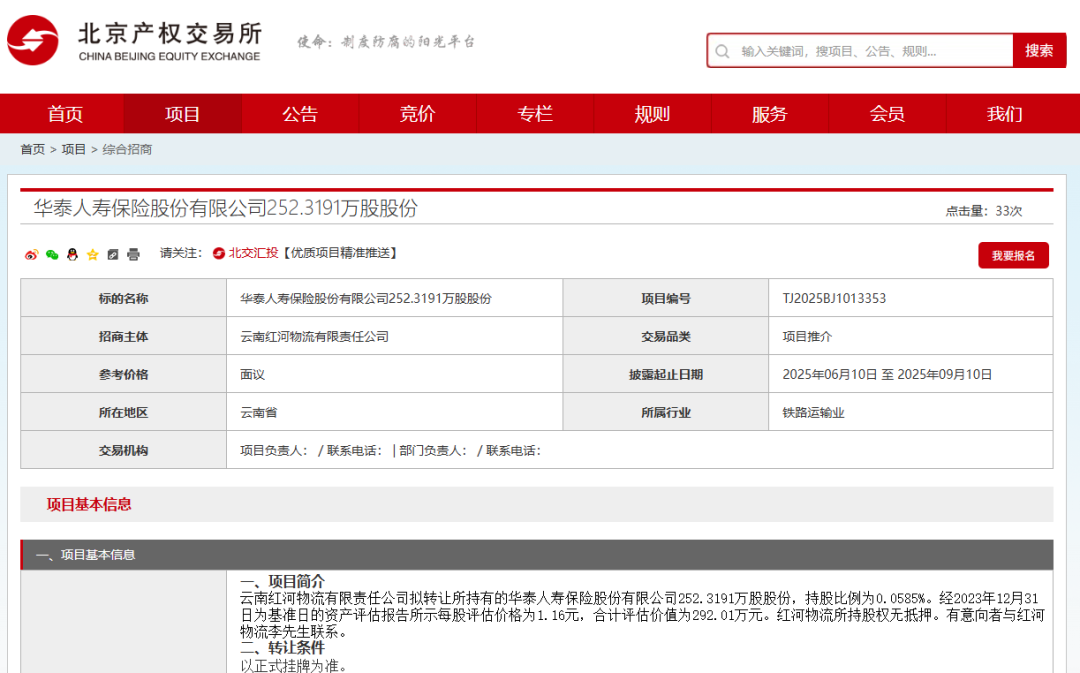The height and width of the screenshot is (673, 1080).
Task: Click the Beijing Equity Exchange logo
Action: pyautogui.click(x=134, y=41)
